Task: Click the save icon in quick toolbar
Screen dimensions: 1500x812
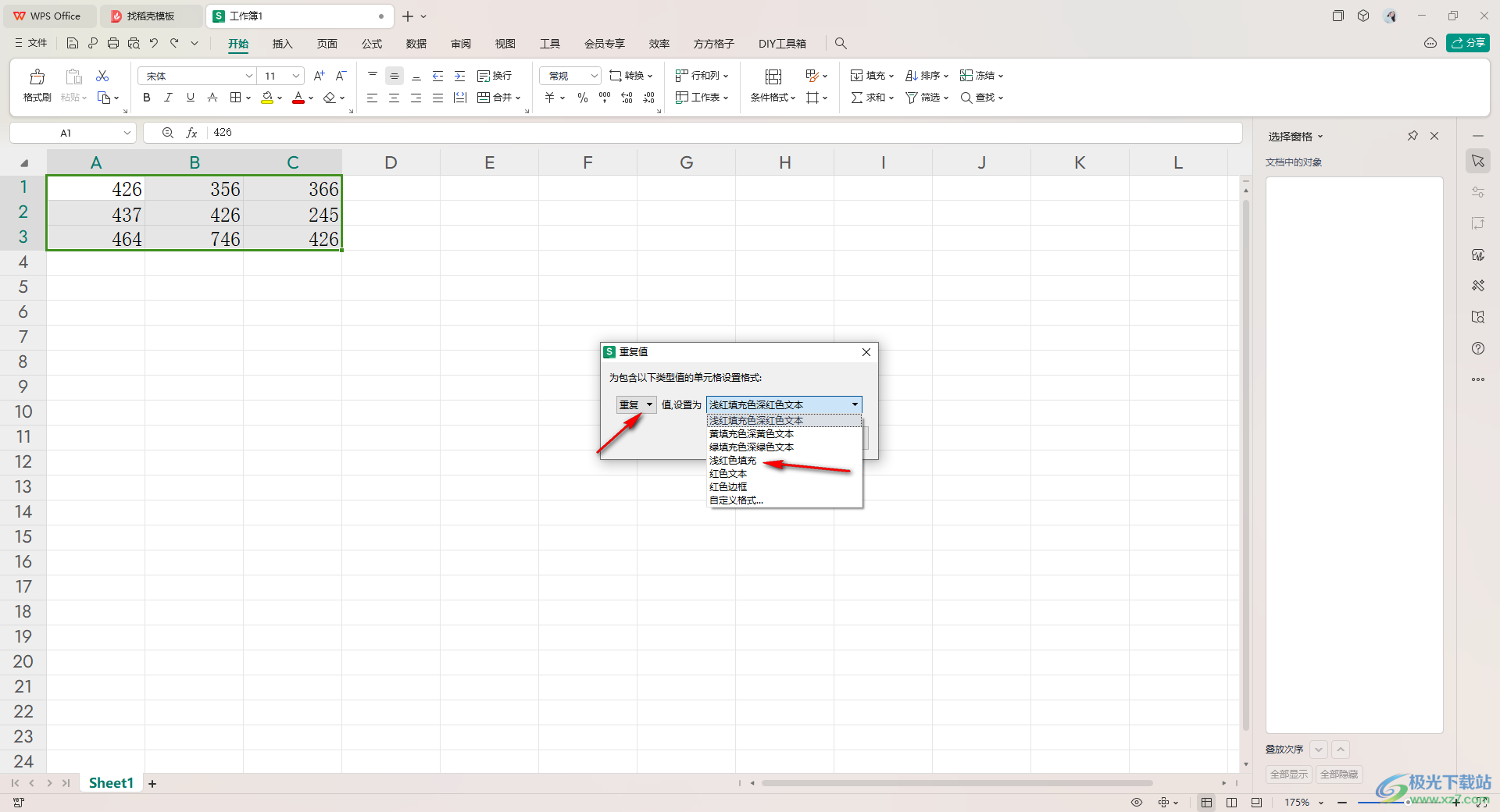Action: [73, 44]
